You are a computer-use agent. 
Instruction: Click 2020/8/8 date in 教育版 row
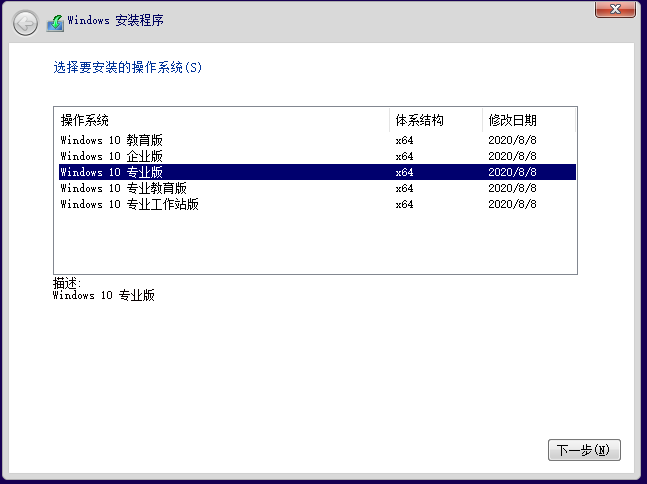(512, 140)
